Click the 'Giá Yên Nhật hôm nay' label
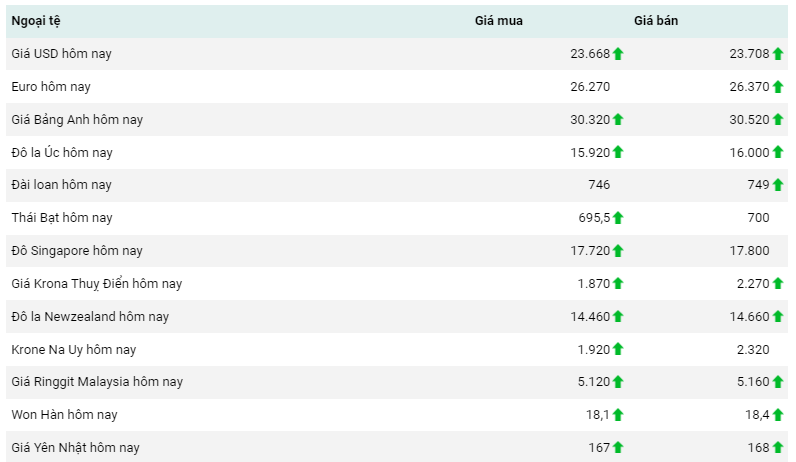The width and height of the screenshot is (796, 462). [75, 448]
